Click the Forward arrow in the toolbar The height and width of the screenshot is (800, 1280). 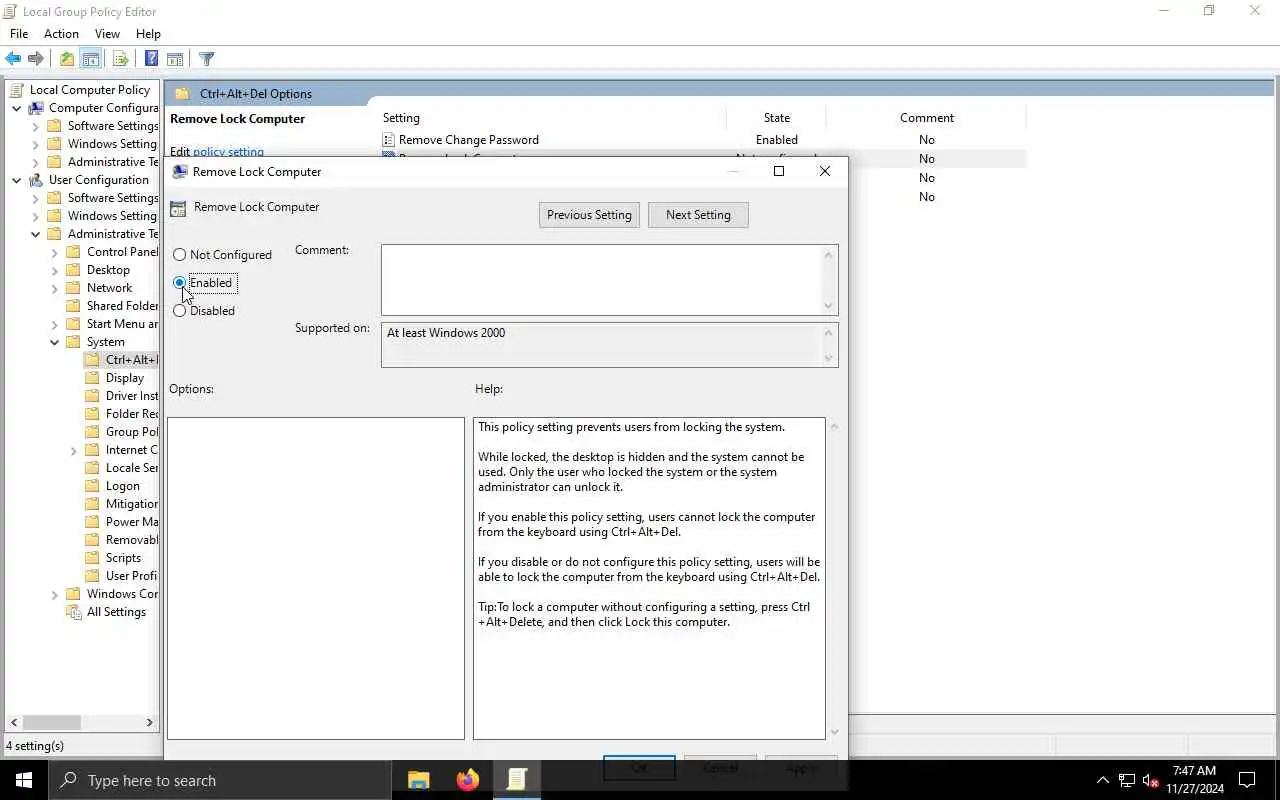pos(36,59)
